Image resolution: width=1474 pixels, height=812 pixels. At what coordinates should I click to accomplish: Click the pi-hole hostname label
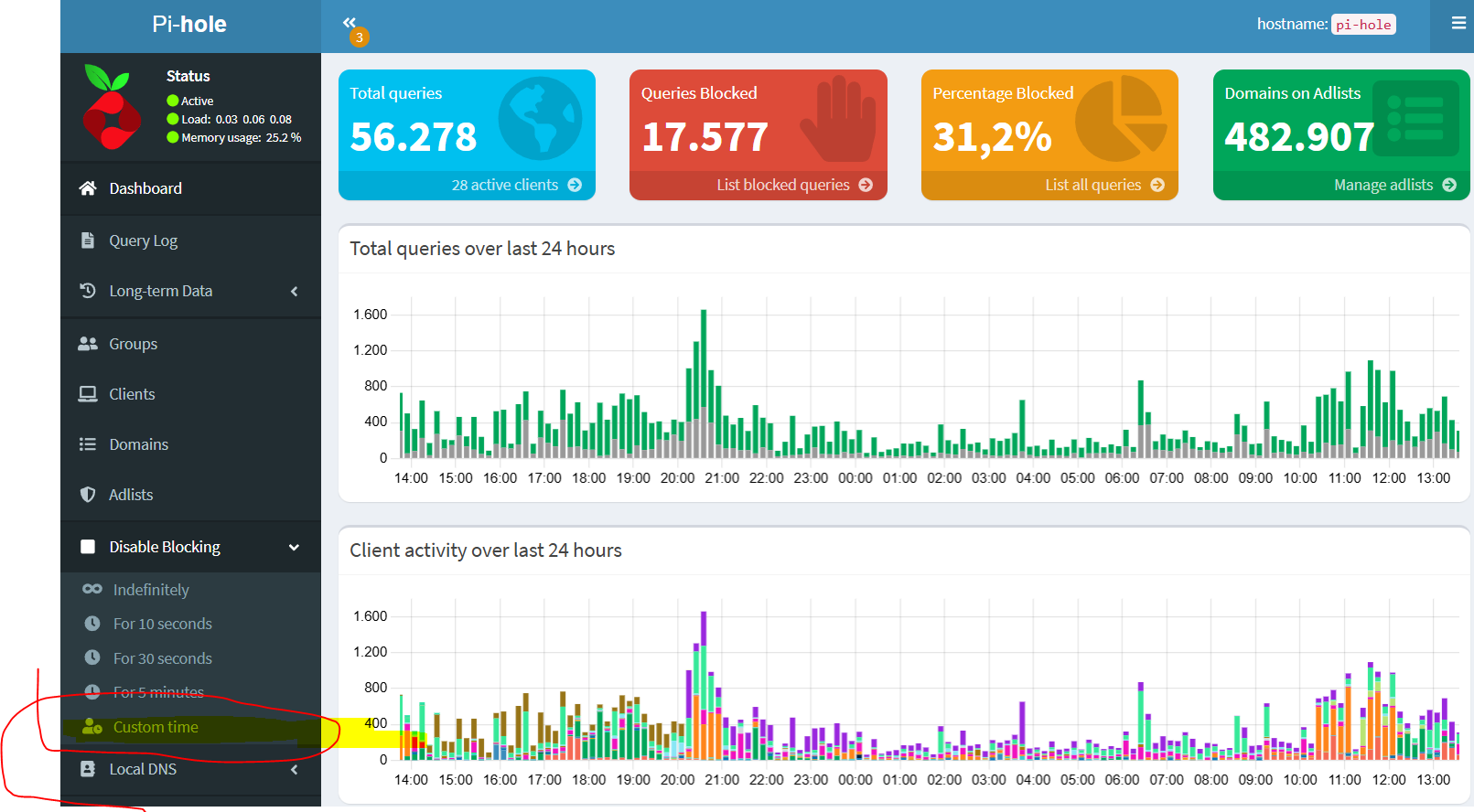1363,25
